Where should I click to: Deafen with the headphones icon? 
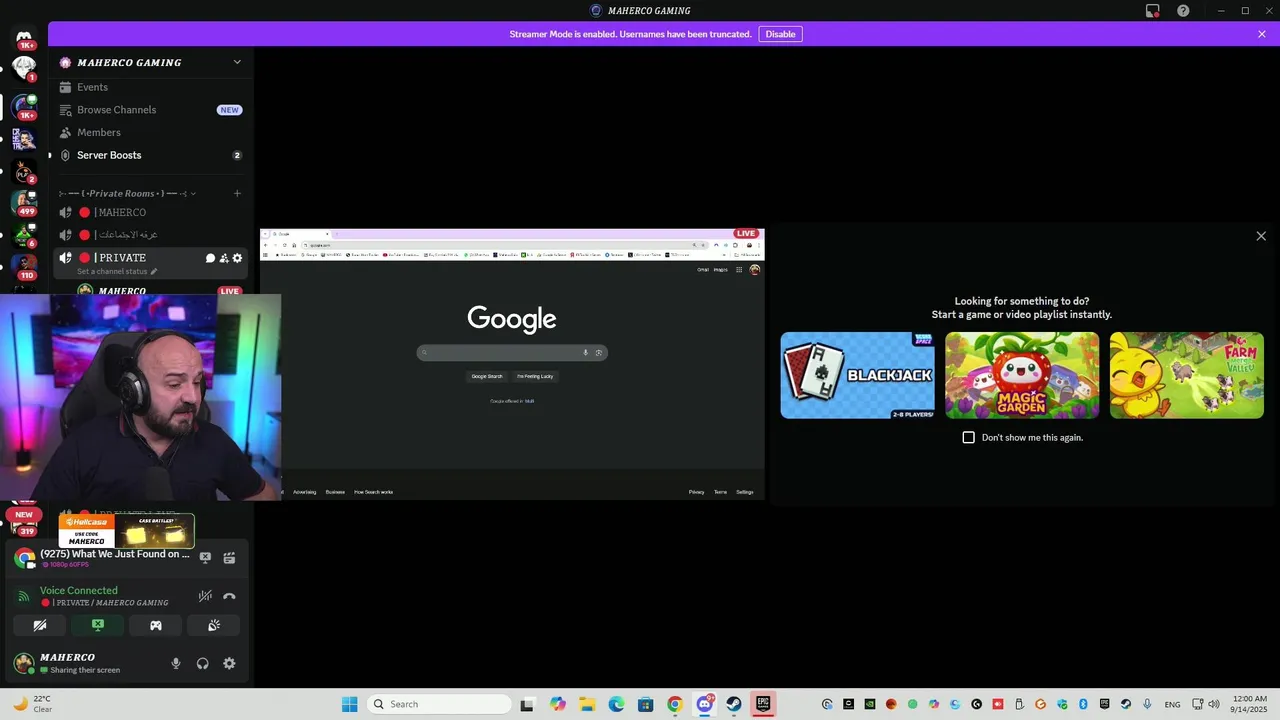coord(202,663)
